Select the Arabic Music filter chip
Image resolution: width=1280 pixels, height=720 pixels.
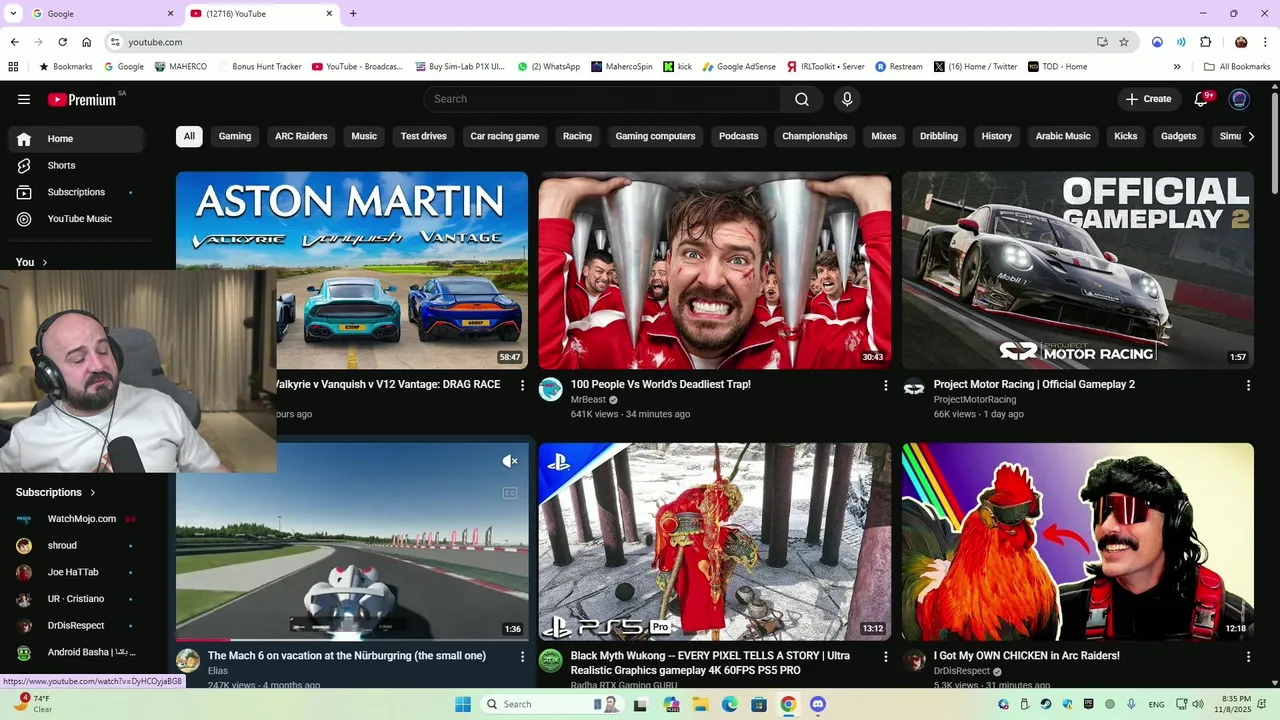pyautogui.click(x=1063, y=136)
